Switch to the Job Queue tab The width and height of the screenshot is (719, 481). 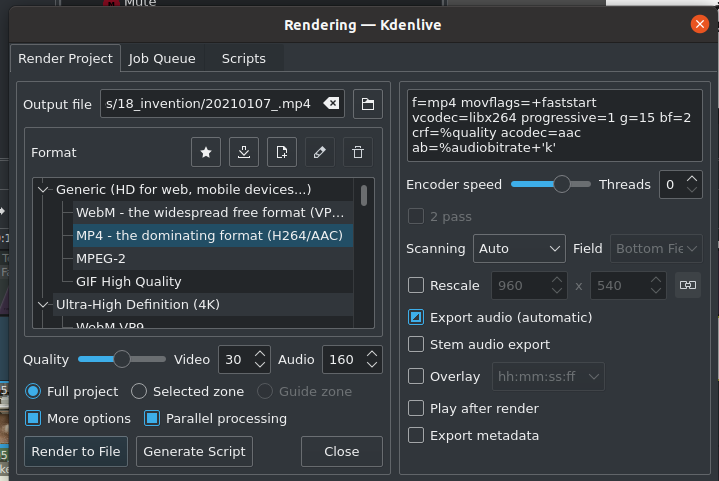tap(162, 59)
